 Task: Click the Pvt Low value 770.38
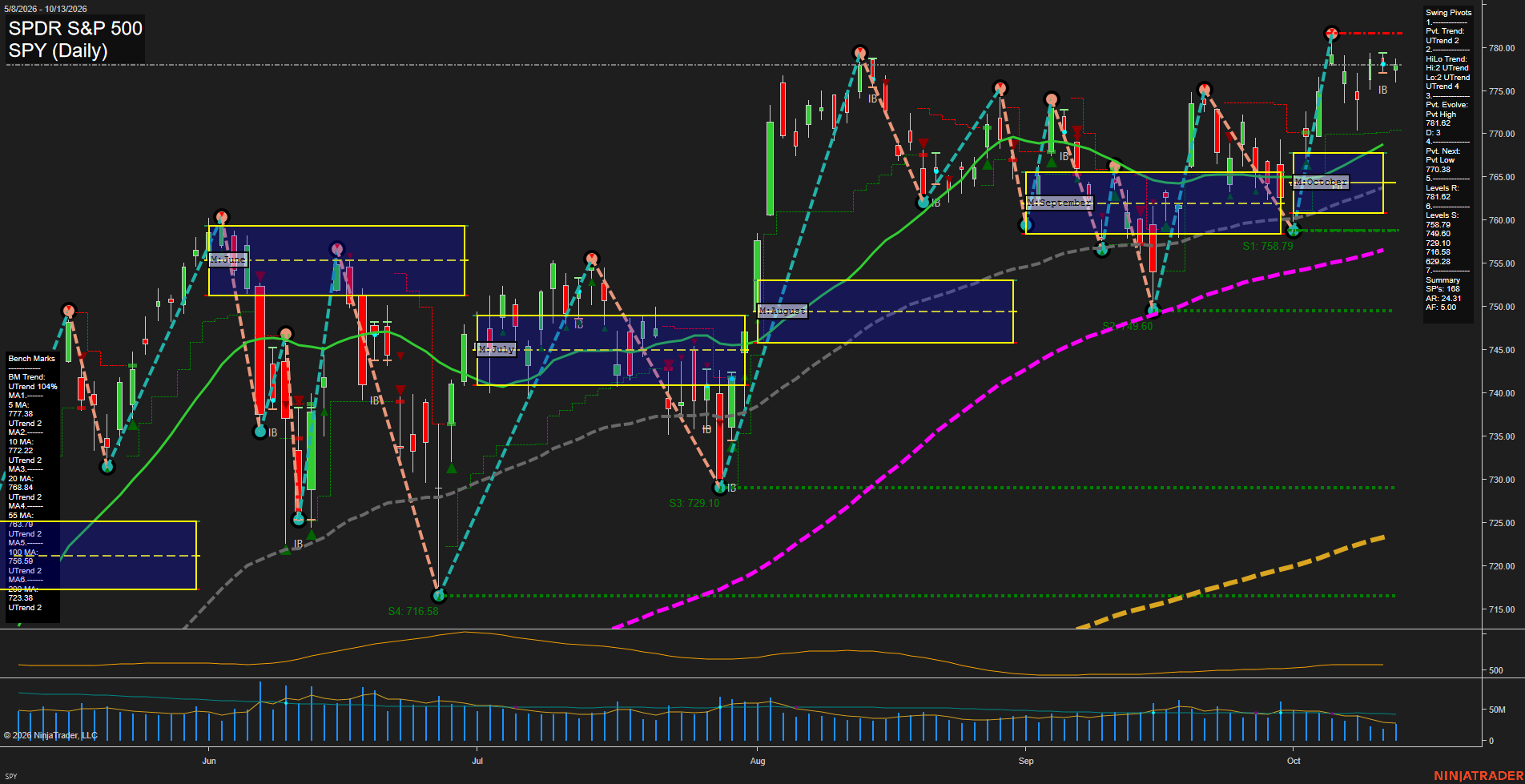1438,170
